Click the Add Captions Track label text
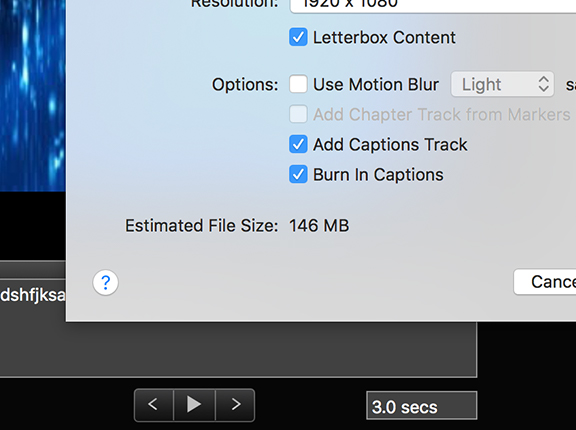This screenshot has height=430, width=576. 390,145
